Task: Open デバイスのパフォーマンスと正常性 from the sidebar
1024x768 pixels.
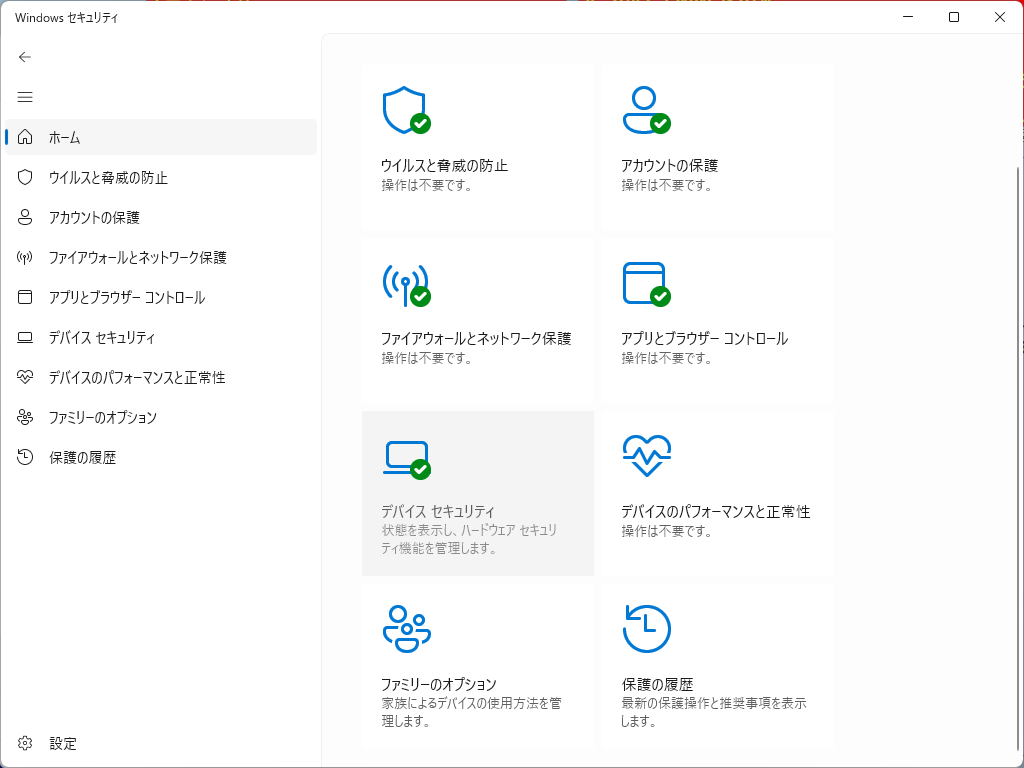Action: (x=161, y=377)
